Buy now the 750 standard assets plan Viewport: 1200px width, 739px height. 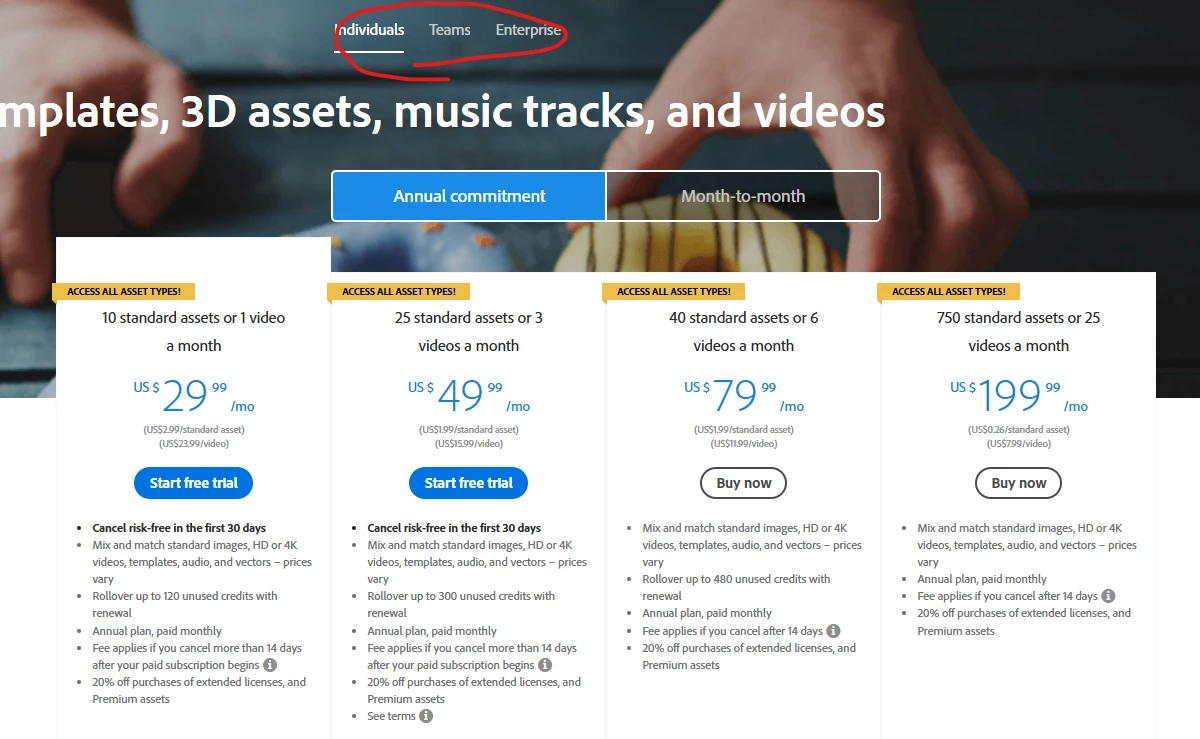click(1018, 483)
